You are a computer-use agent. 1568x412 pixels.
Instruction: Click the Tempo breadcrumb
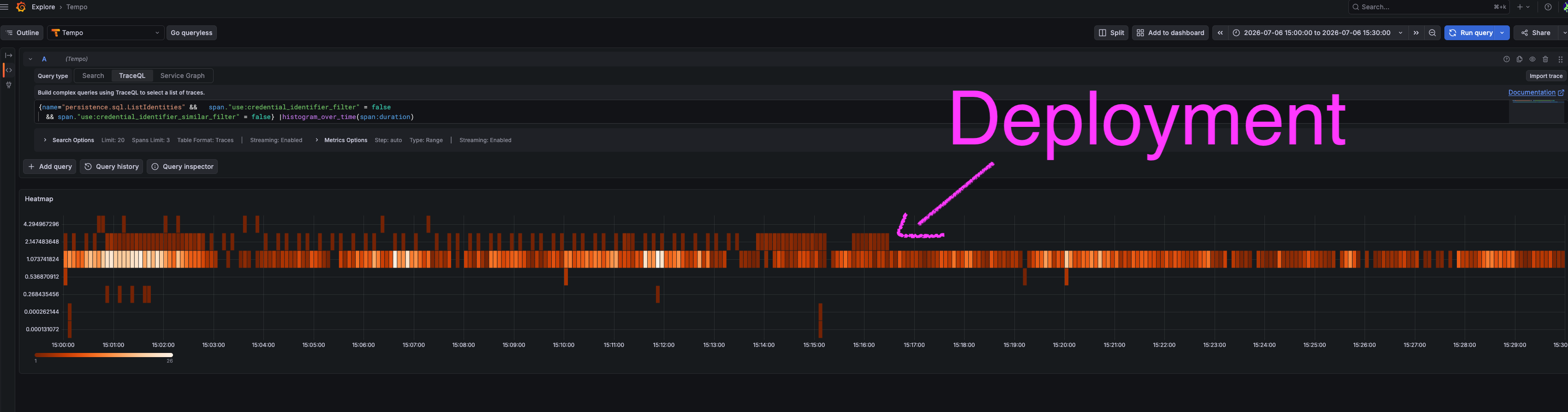tap(77, 7)
